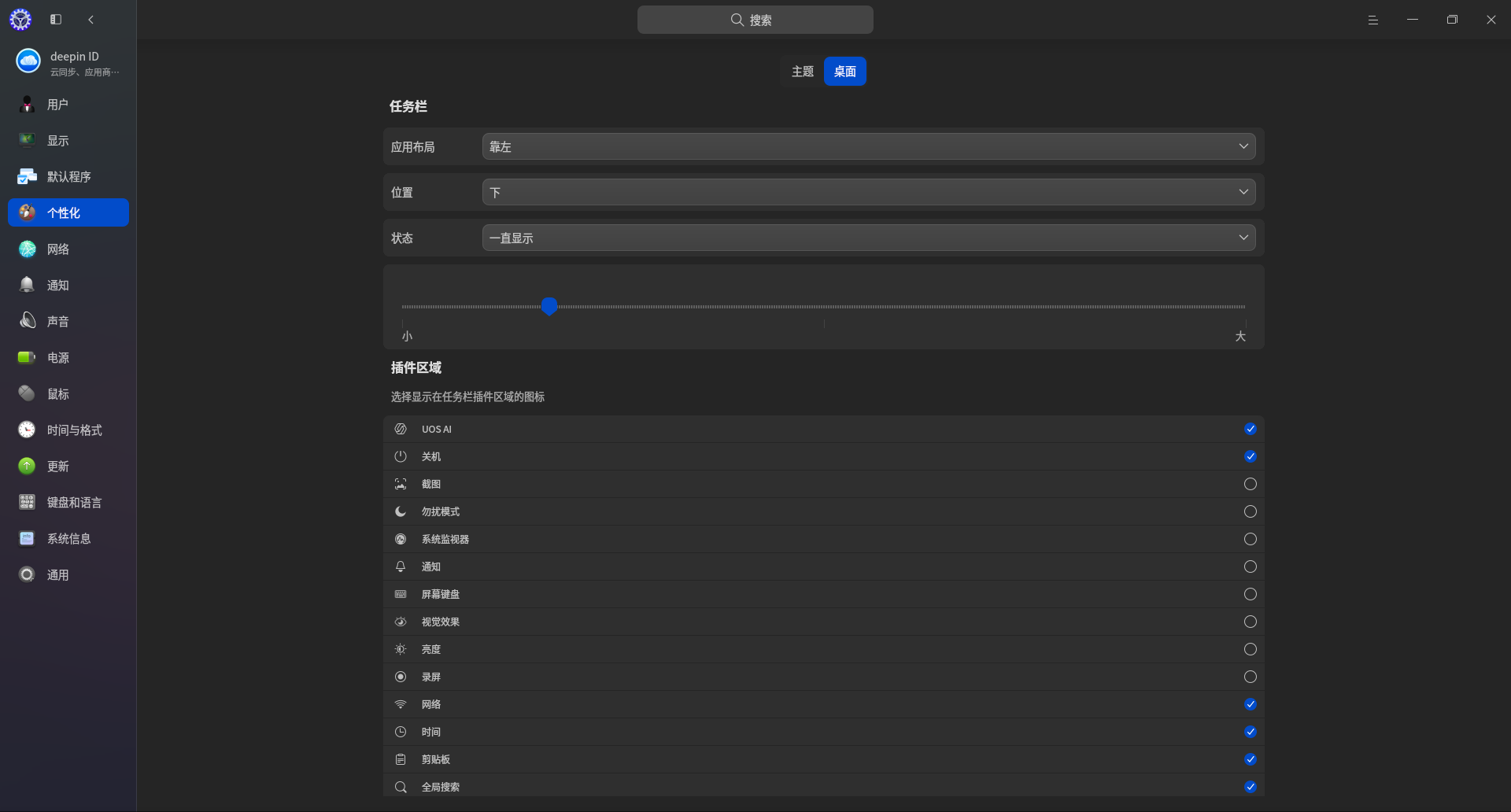This screenshot has height=812, width=1511.
Task: Open the hamburger main menu icon
Action: 1373,20
